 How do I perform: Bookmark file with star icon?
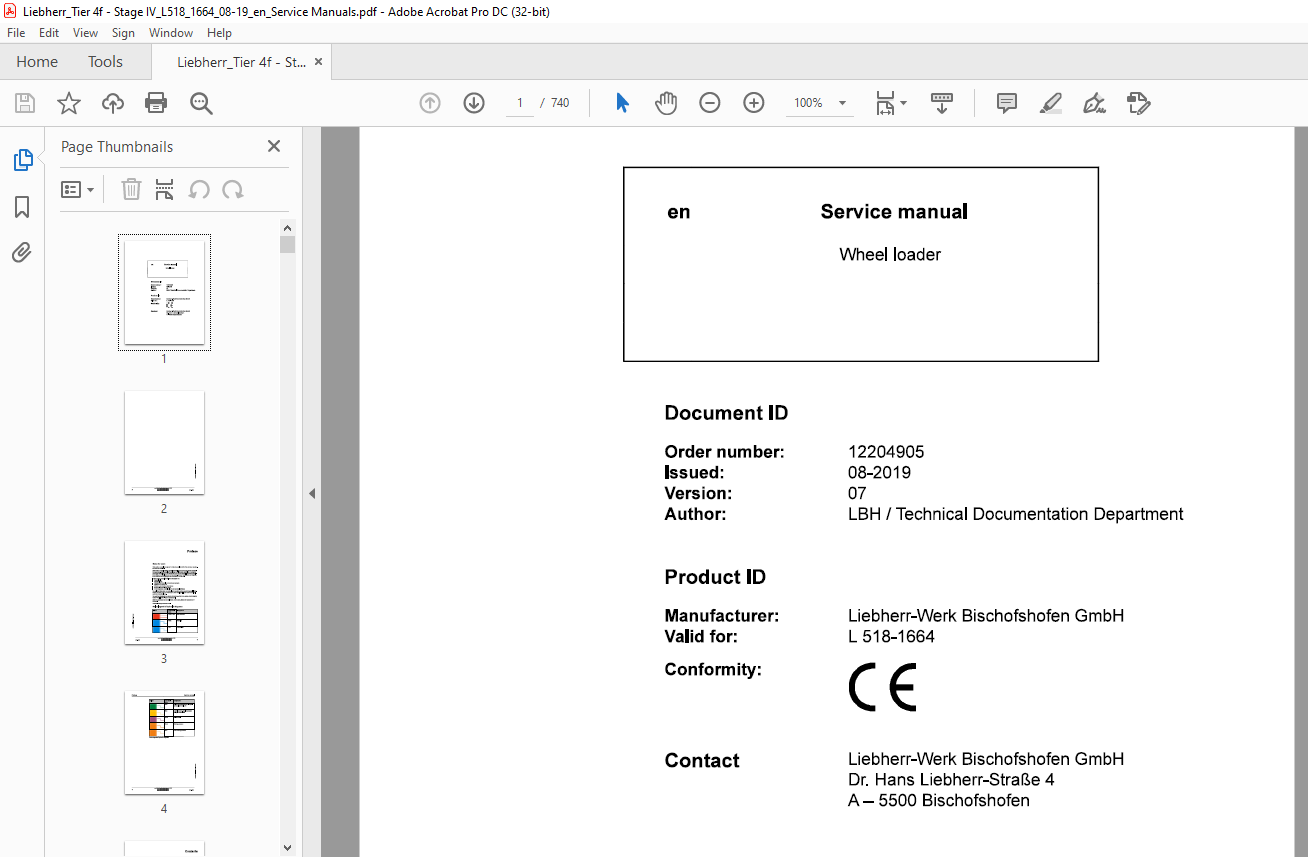pos(68,103)
